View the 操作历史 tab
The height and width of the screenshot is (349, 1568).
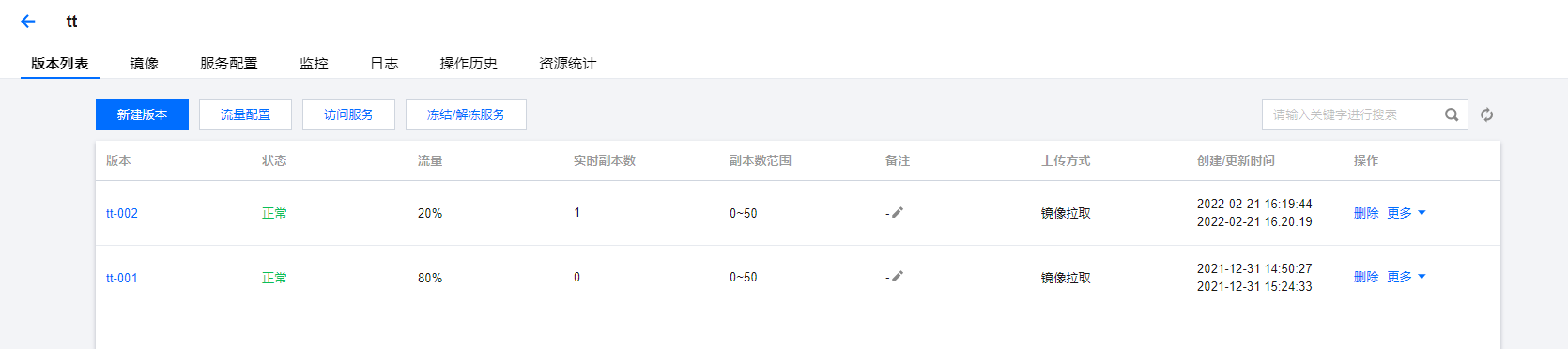[469, 63]
